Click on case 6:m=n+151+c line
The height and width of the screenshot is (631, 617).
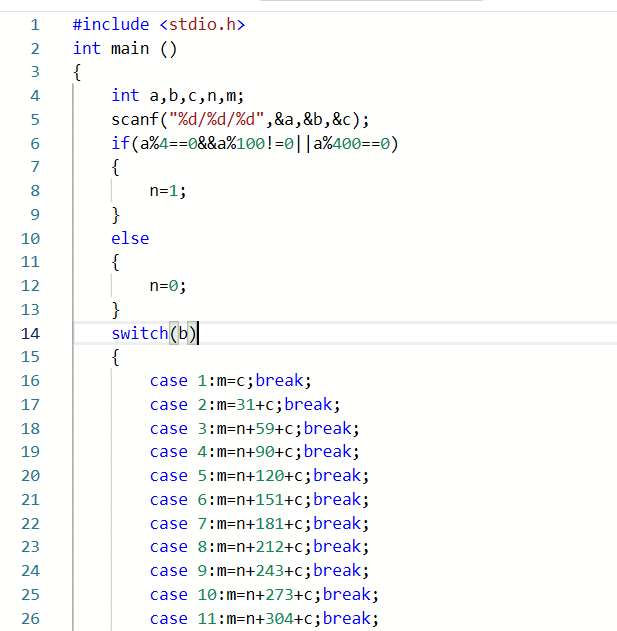point(259,499)
